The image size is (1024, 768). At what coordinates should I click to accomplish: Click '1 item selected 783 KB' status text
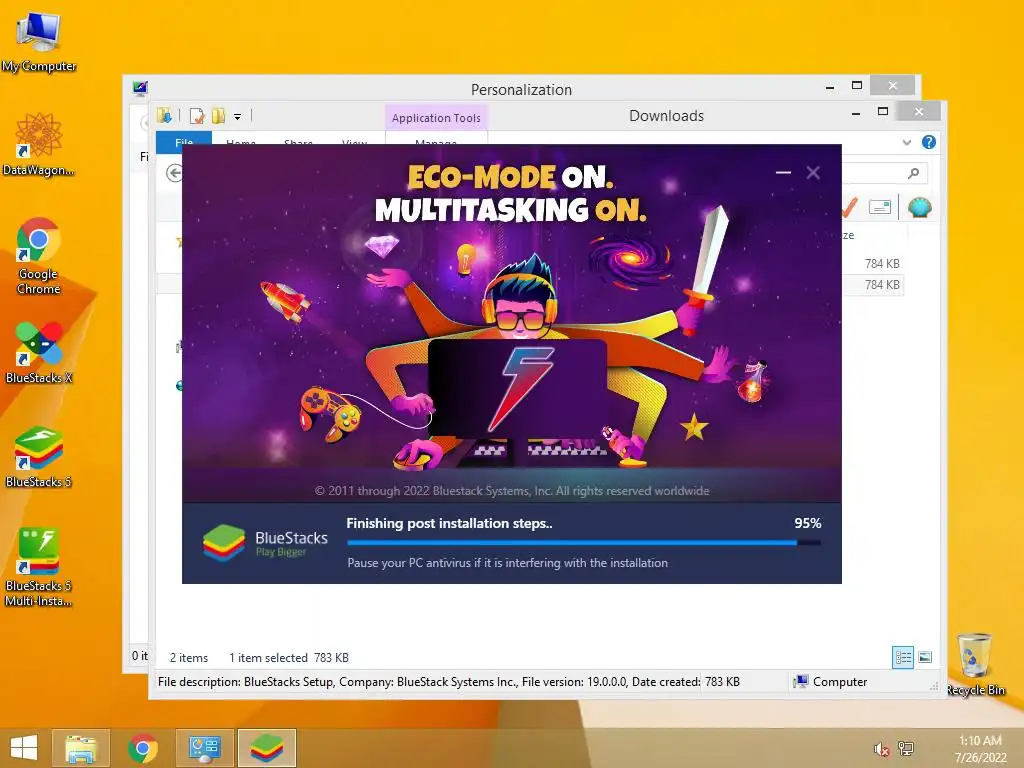tap(289, 658)
